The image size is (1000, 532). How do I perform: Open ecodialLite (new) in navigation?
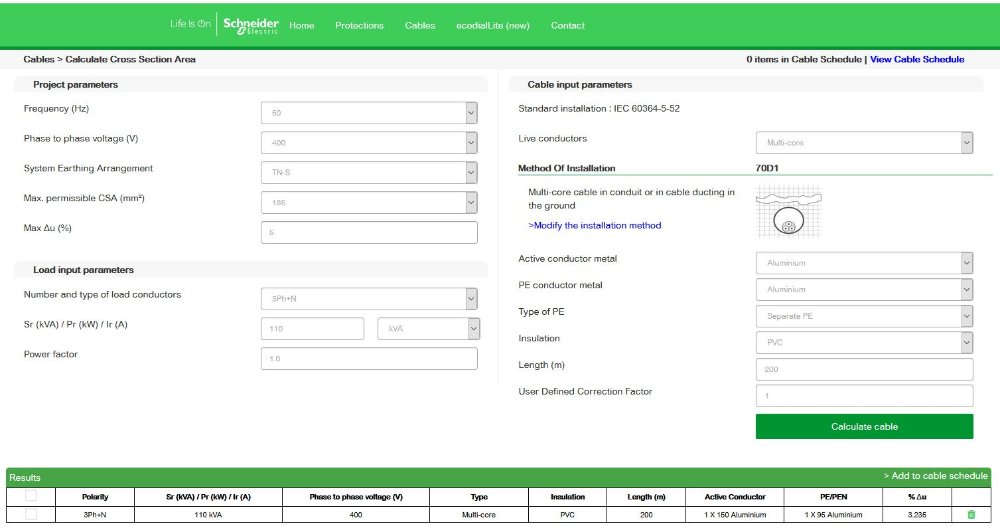coord(493,26)
